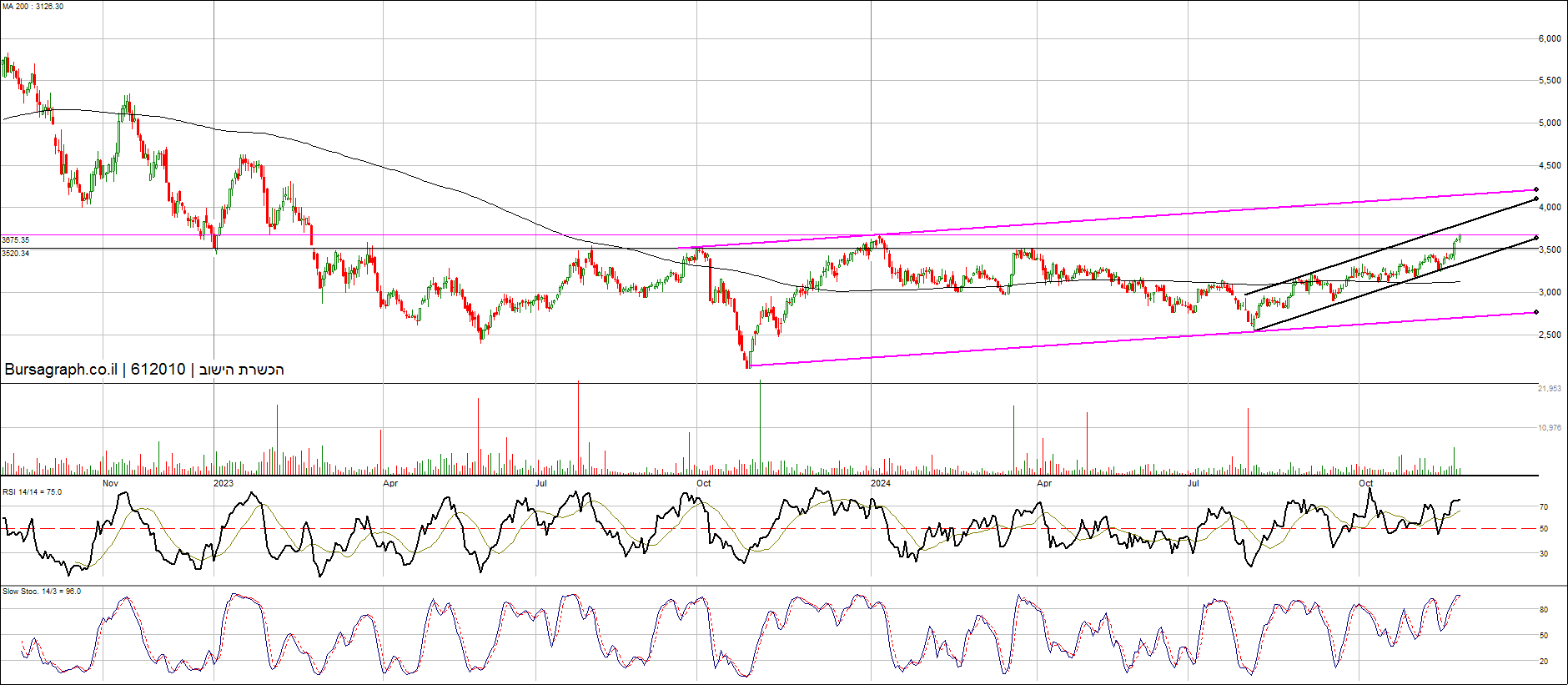Click the 2024 date axis label
The height and width of the screenshot is (685, 1568).
click(881, 483)
